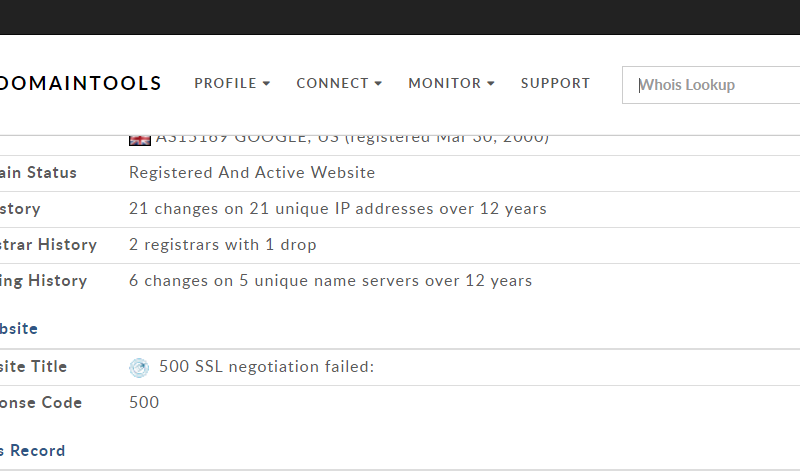Click the response code value 500

coord(144,403)
